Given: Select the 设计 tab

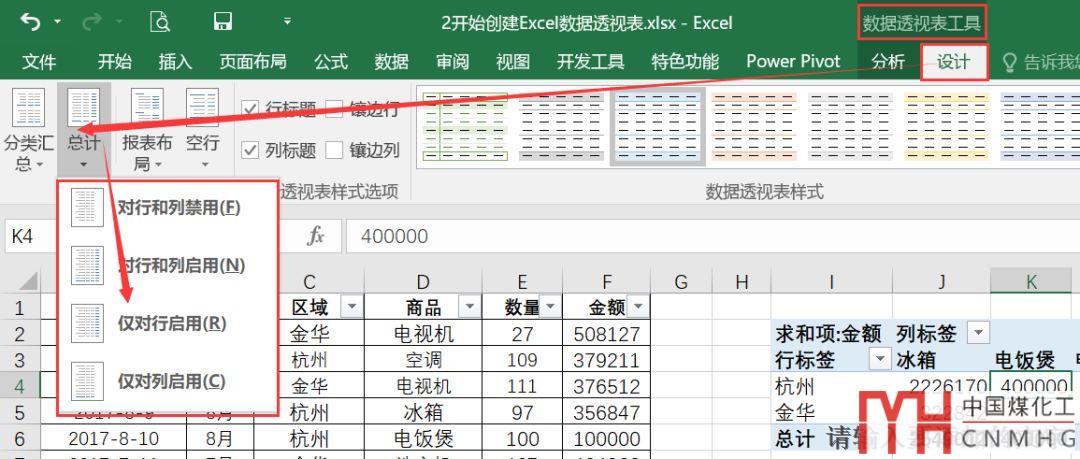Looking at the screenshot, I should pos(953,62).
